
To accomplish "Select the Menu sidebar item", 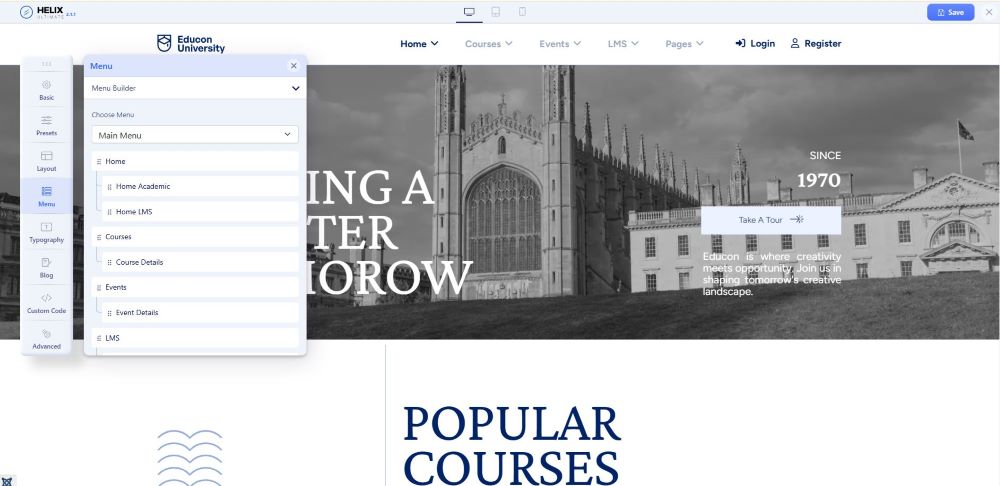I will pos(47,196).
